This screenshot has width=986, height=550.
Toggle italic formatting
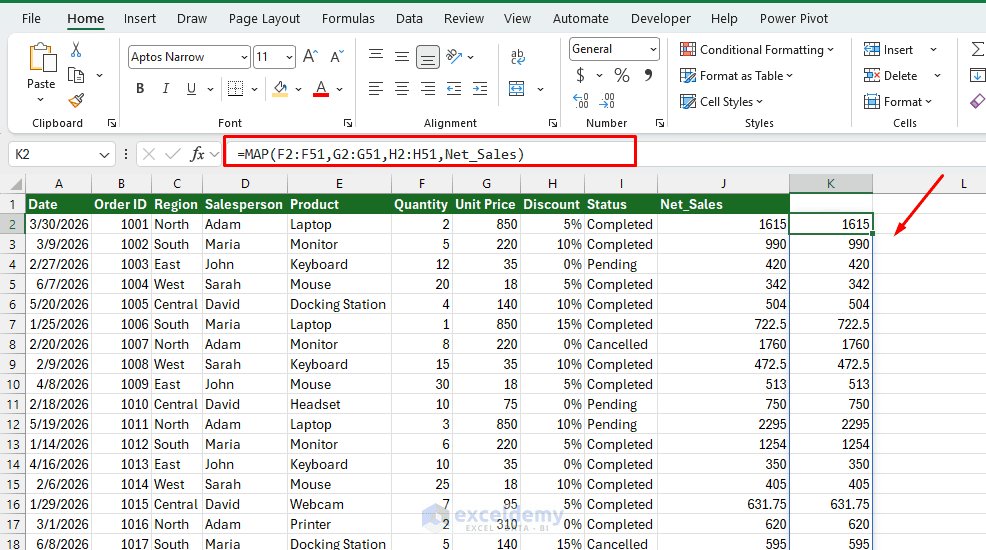click(165, 89)
